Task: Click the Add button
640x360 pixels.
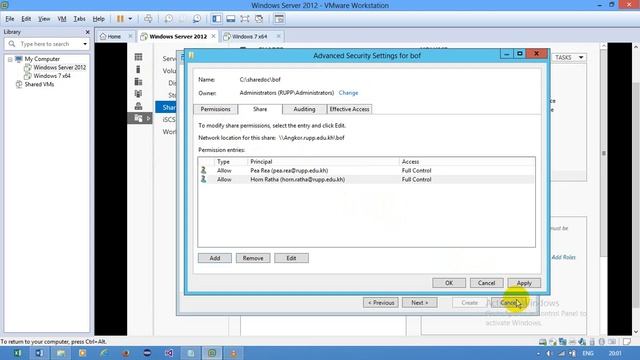Action: [215, 258]
